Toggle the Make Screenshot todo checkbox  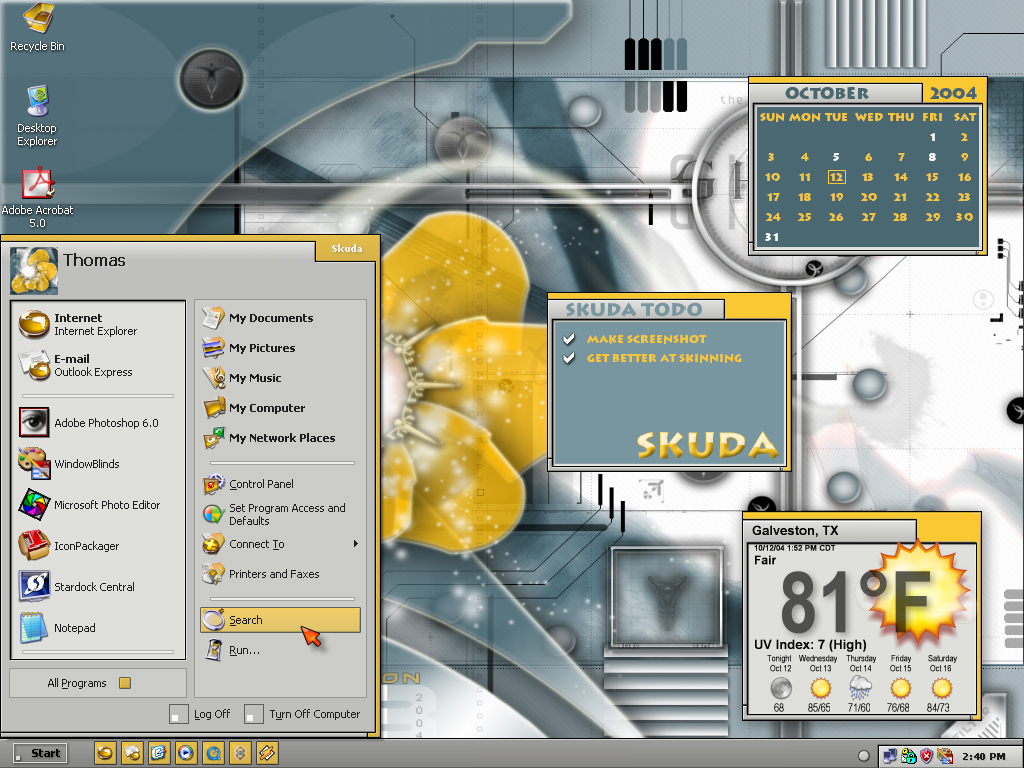click(569, 339)
